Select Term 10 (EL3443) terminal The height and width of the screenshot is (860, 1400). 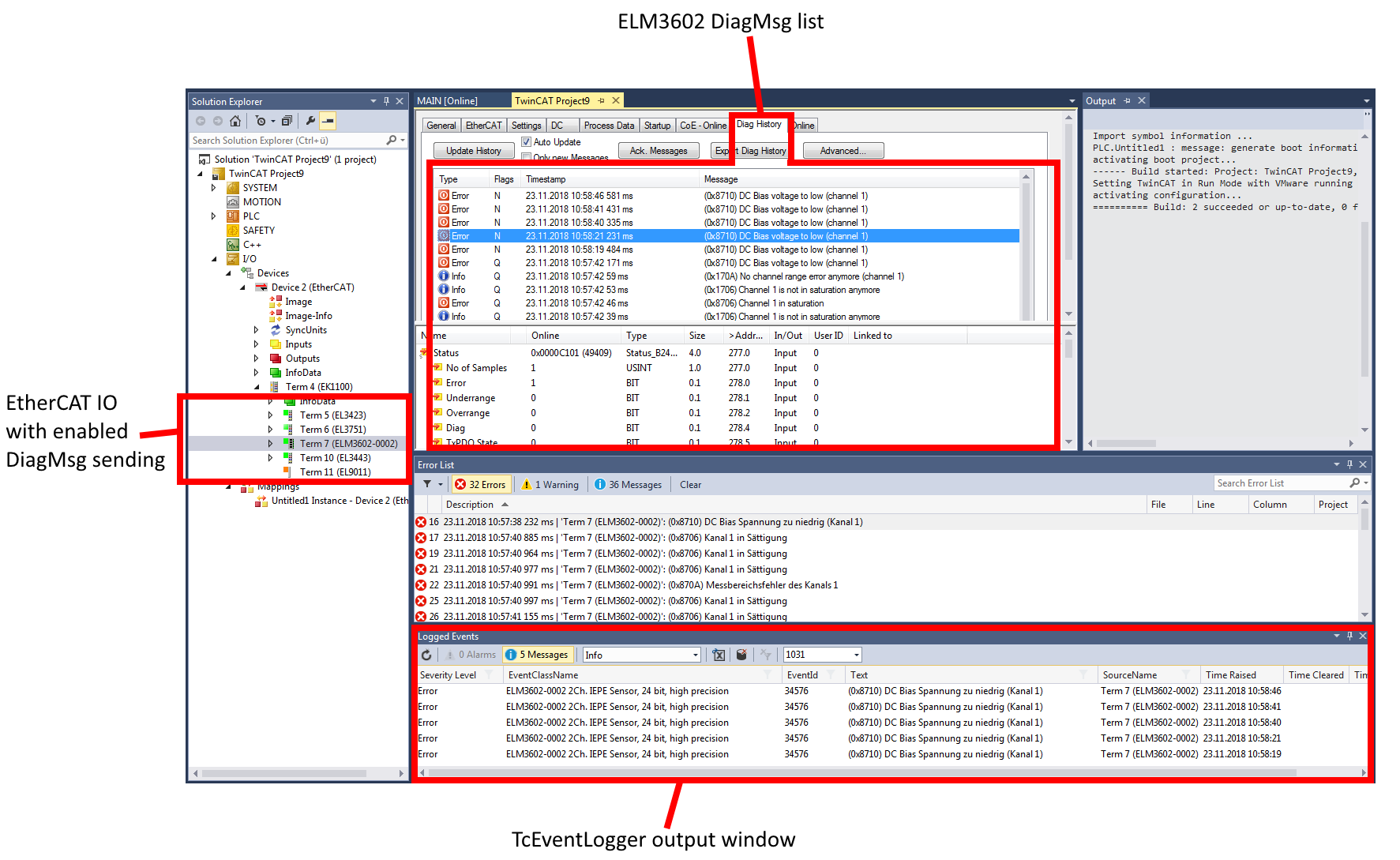pos(335,458)
